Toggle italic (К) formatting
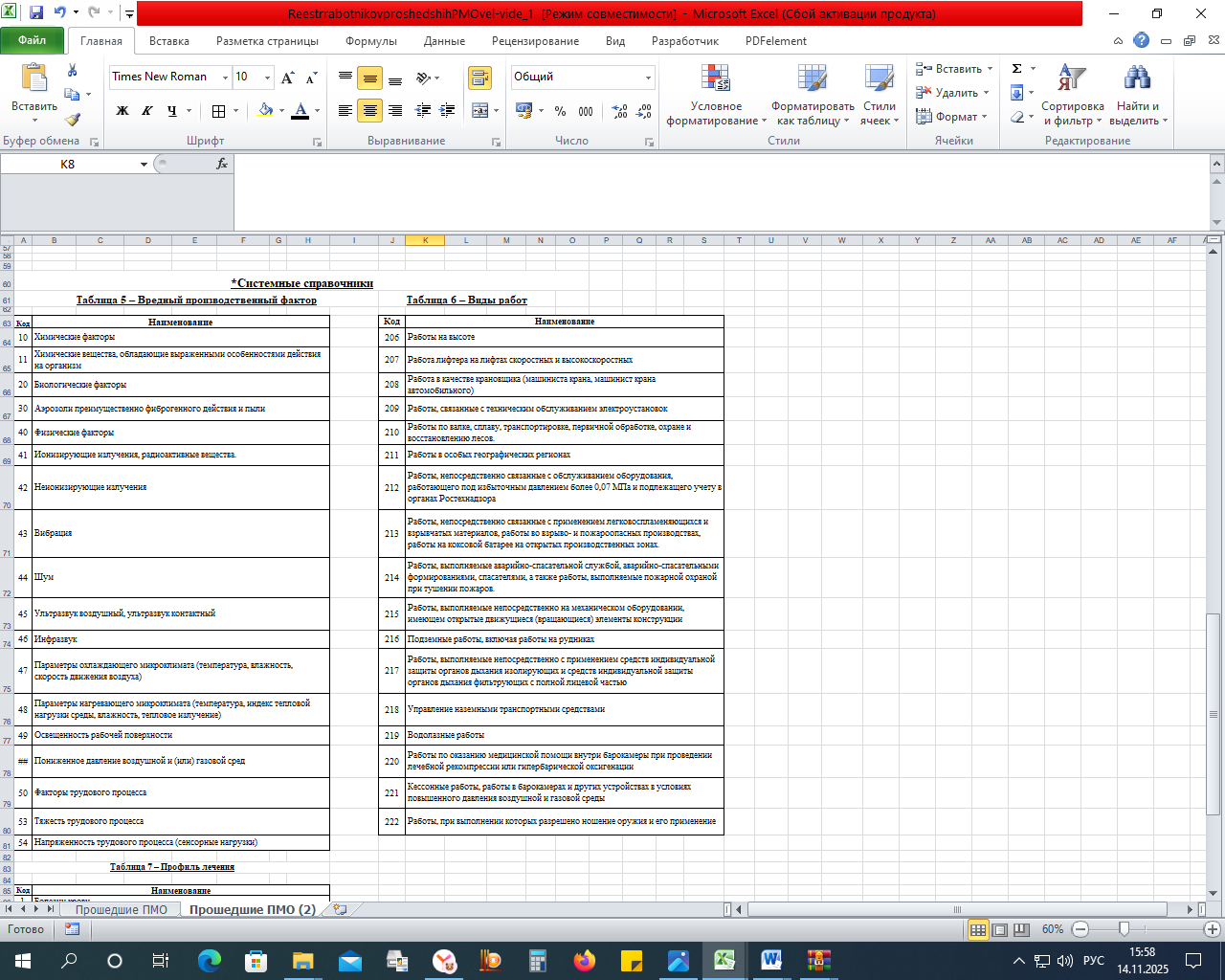The width and height of the screenshot is (1225, 980). point(147,111)
